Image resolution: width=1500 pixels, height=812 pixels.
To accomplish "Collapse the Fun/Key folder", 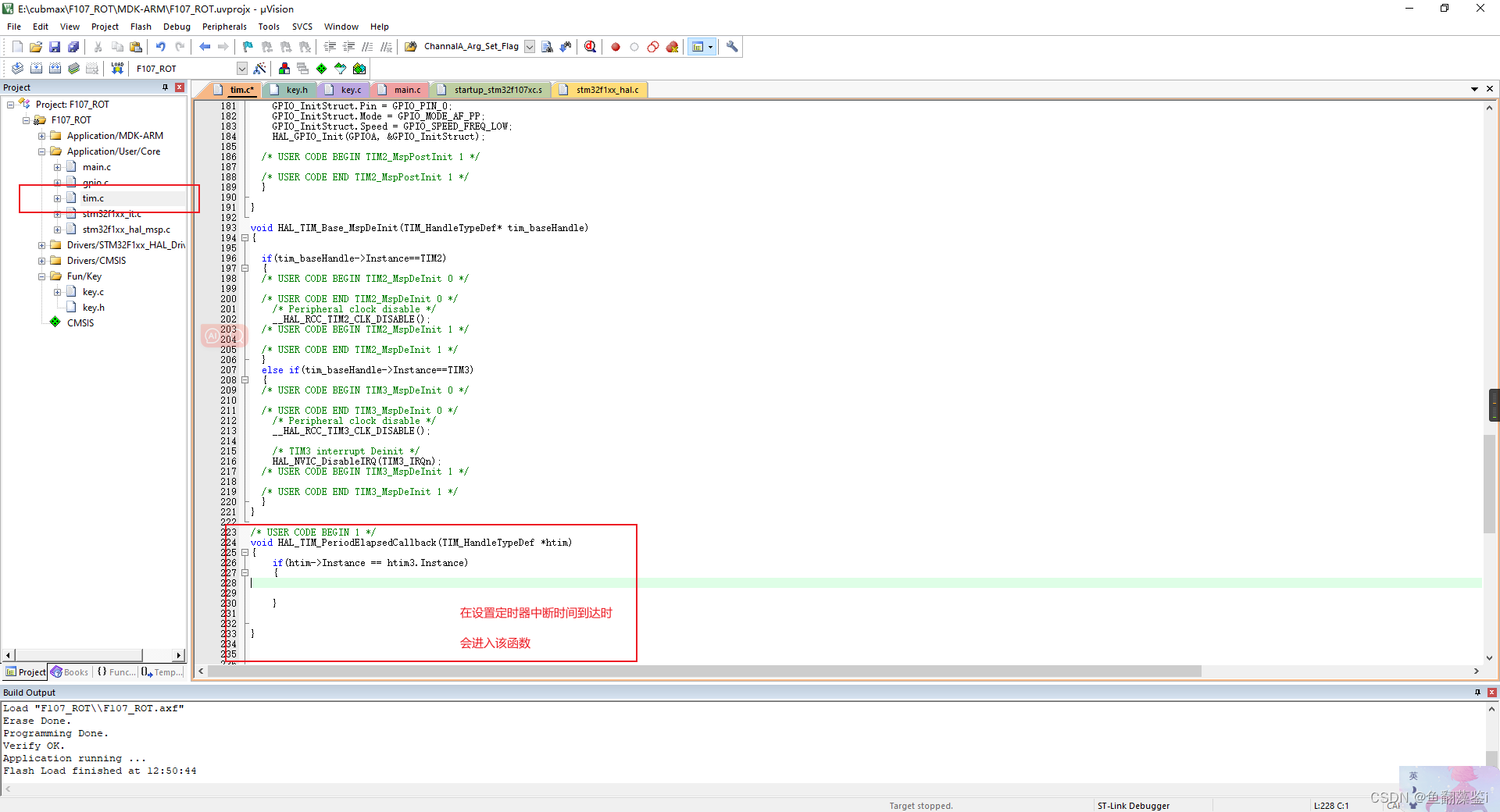I will (x=41, y=276).
